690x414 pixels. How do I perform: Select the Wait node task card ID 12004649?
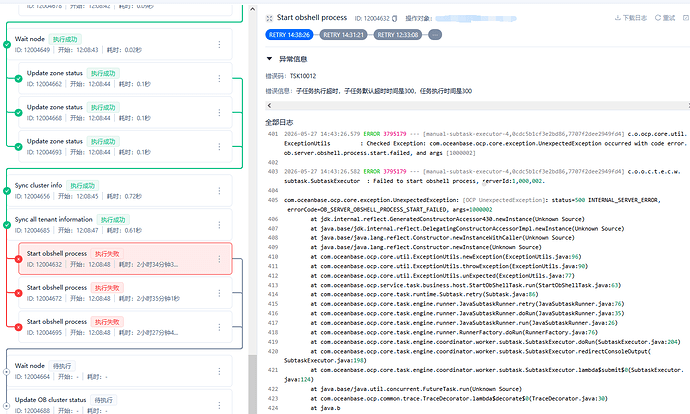pos(121,44)
